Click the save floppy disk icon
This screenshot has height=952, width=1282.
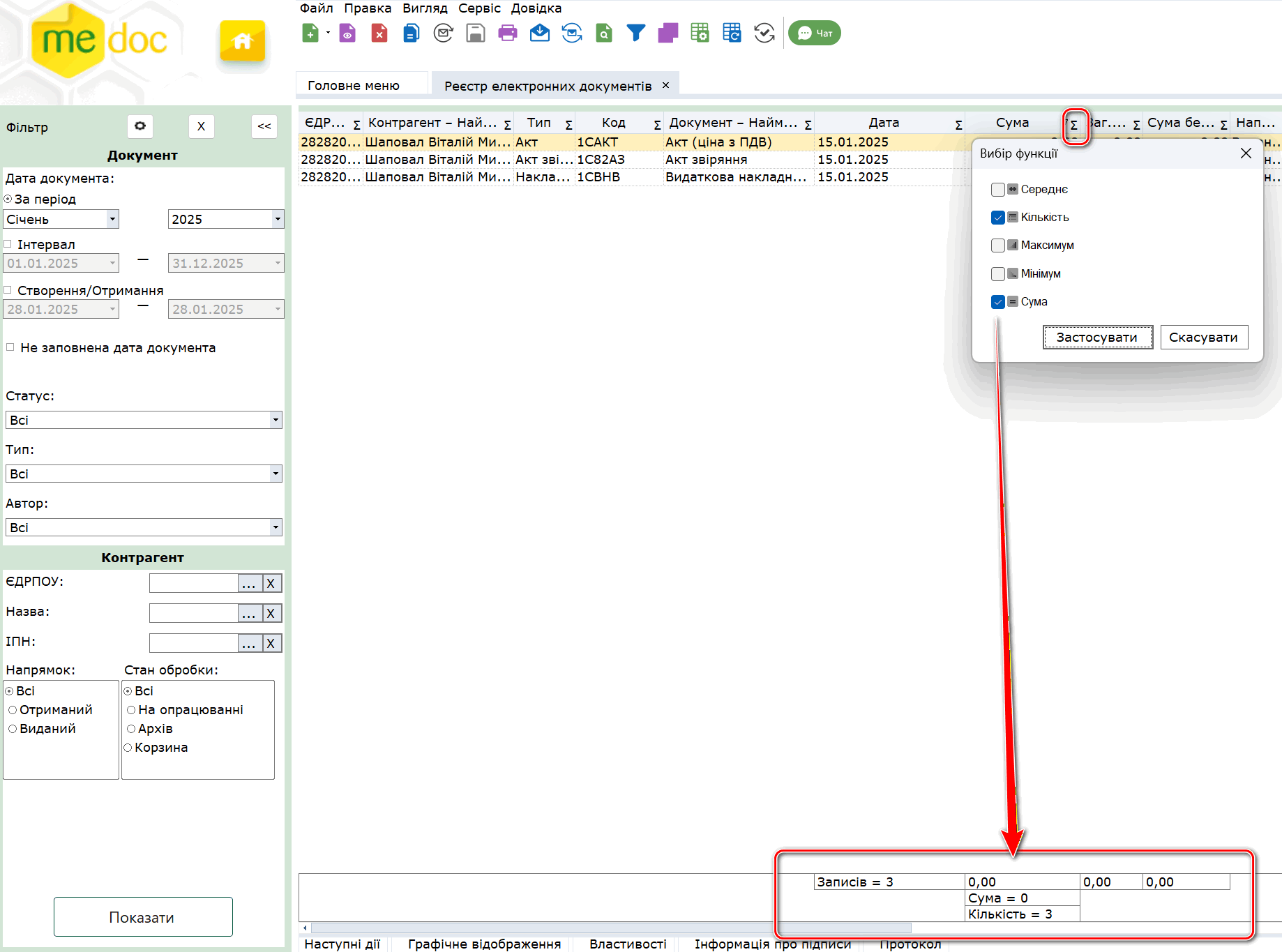coord(475,33)
